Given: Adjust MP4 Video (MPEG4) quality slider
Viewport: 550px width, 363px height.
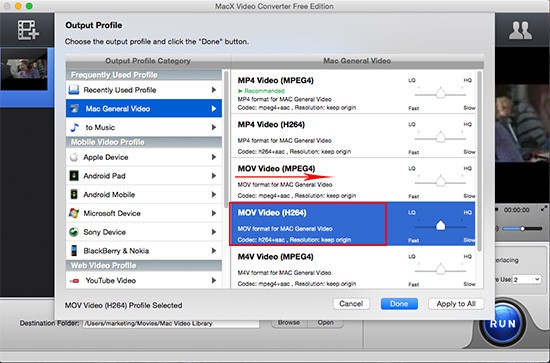Looking at the screenshot, I should coord(441,93).
